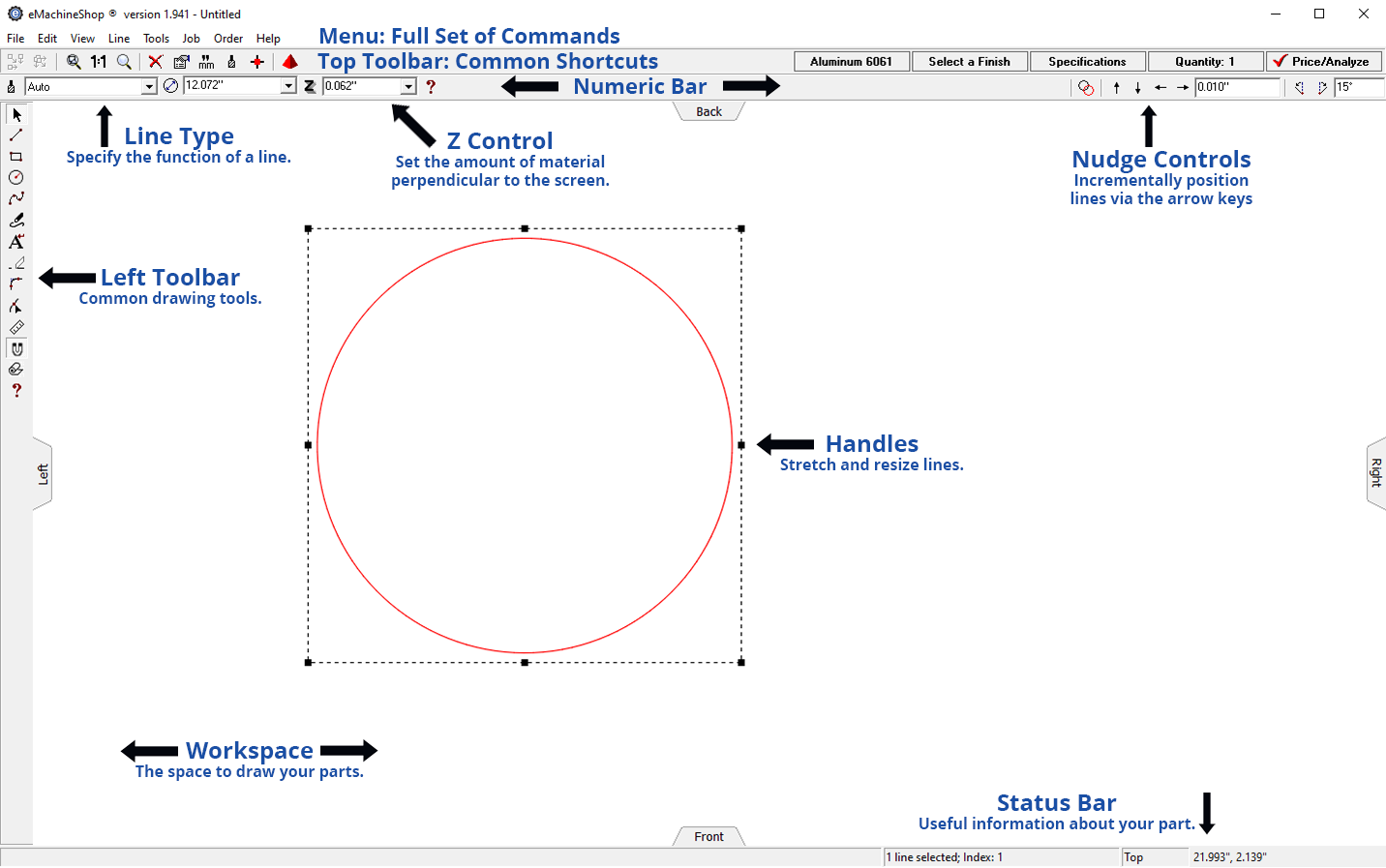Click the red X delete icon
The height and width of the screenshot is (868, 1386).
pos(155,61)
